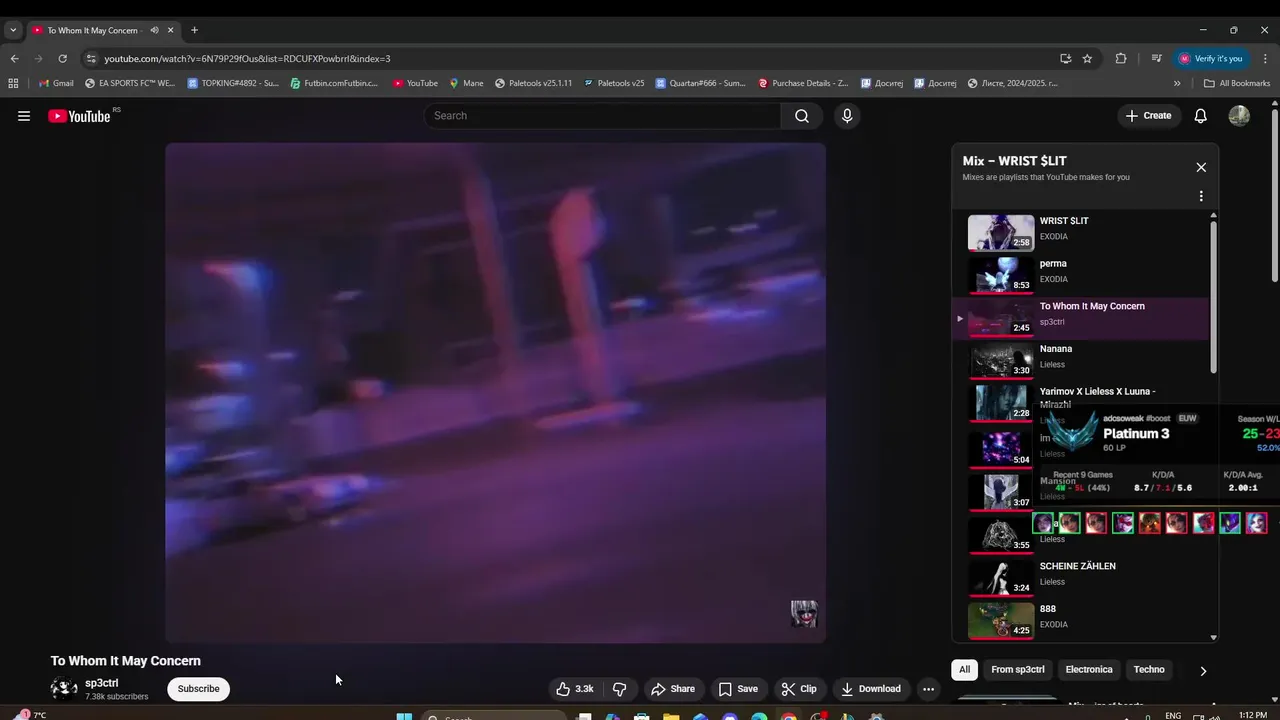Click Verify it's you profile button
This screenshot has width=1280, height=720.
point(1211,58)
